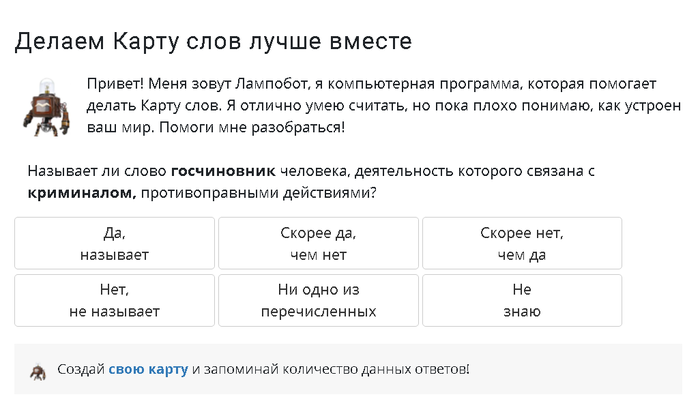Click the question text starting "Называет ли слово"
The width and height of the screenshot is (700, 414).
(97, 171)
